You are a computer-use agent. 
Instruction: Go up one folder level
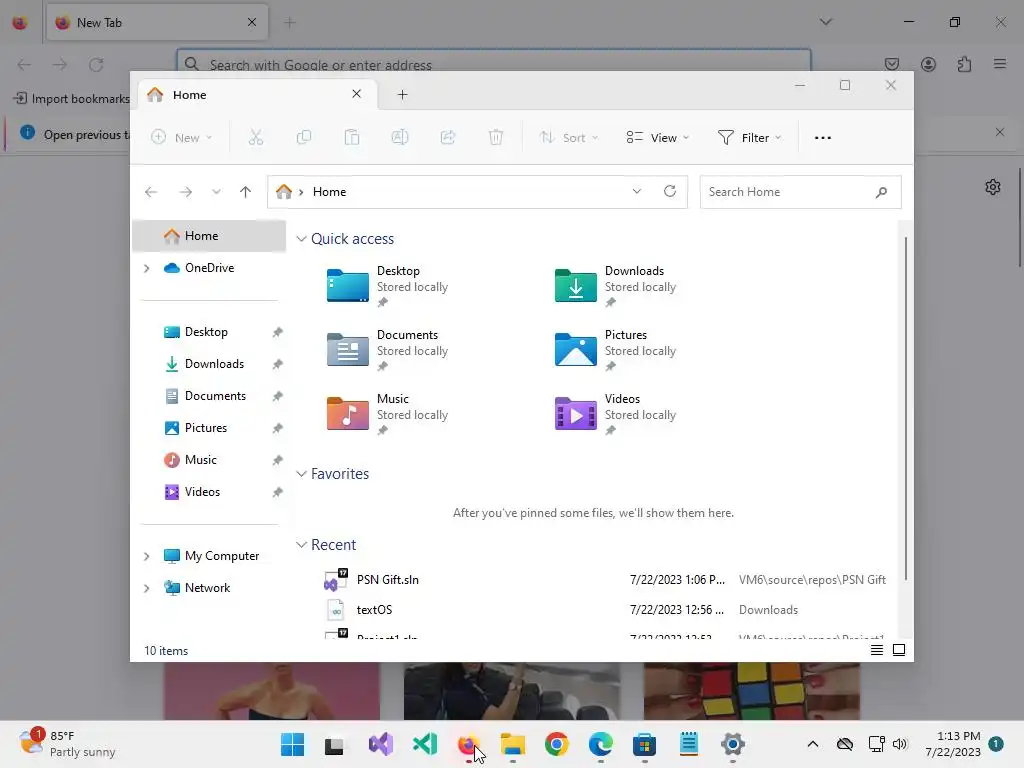(x=245, y=192)
